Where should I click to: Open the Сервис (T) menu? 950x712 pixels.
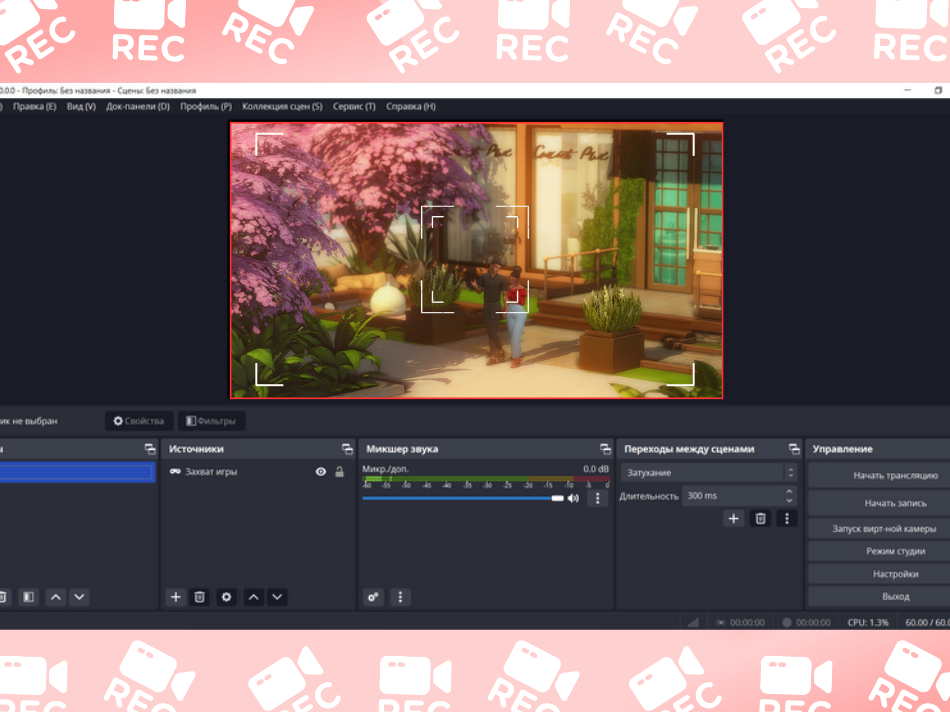(354, 106)
